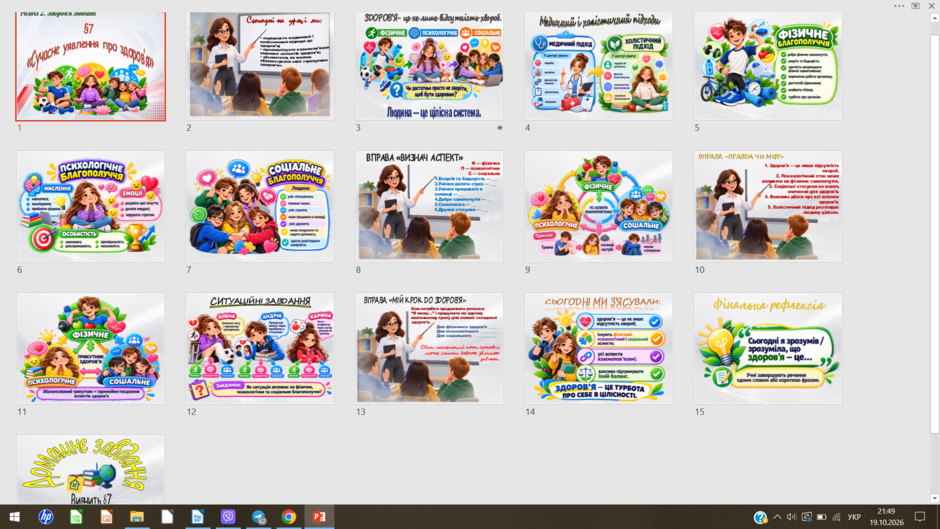Screen dimensions: 940x529
Task: Select slide 13 'МІЙ КРОК ДО ЗДОРОВ'Я'
Action: pos(429,348)
